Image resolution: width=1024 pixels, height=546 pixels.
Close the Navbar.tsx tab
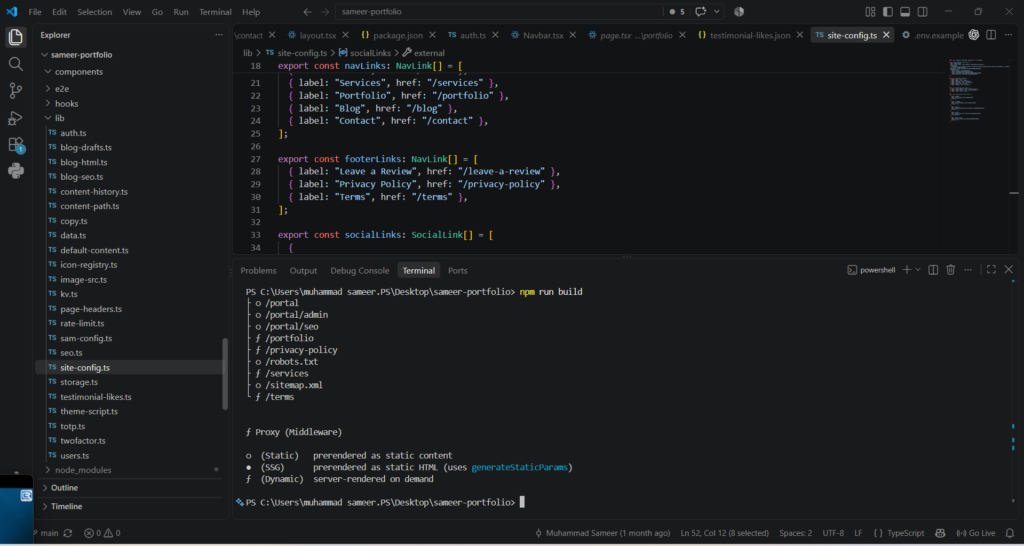(x=573, y=35)
